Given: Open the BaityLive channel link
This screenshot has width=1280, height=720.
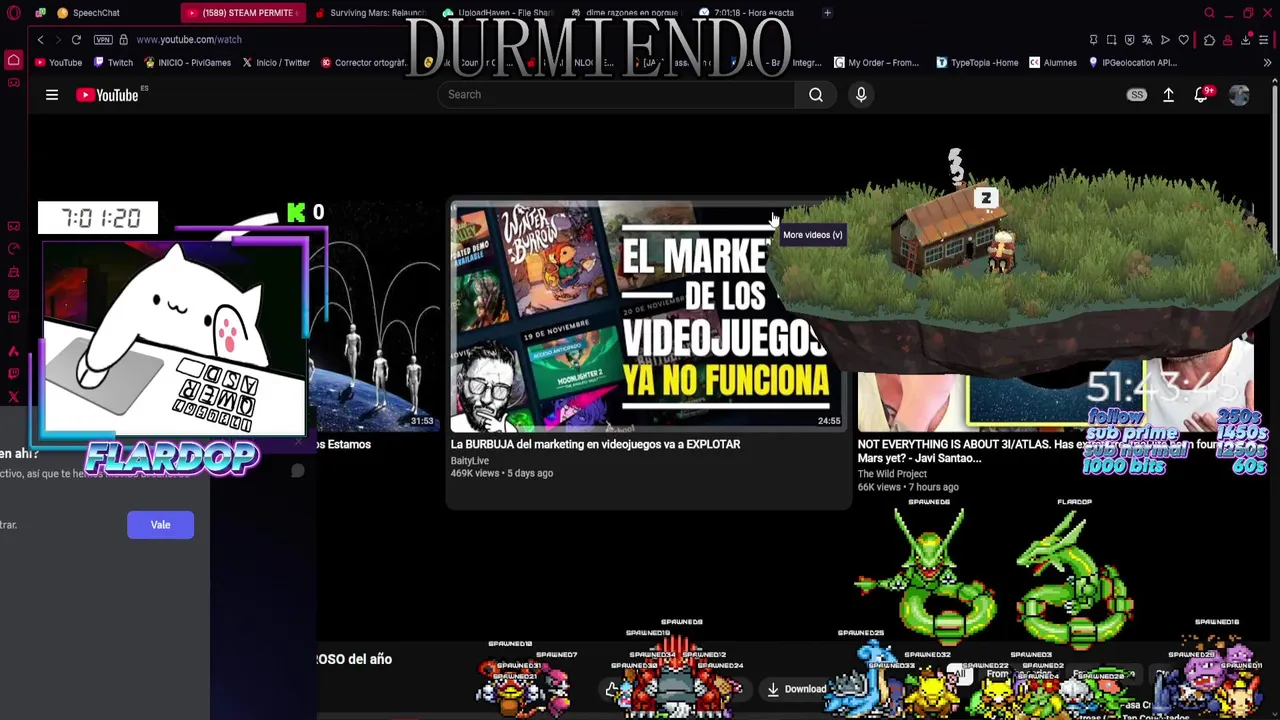Looking at the screenshot, I should [x=469, y=461].
